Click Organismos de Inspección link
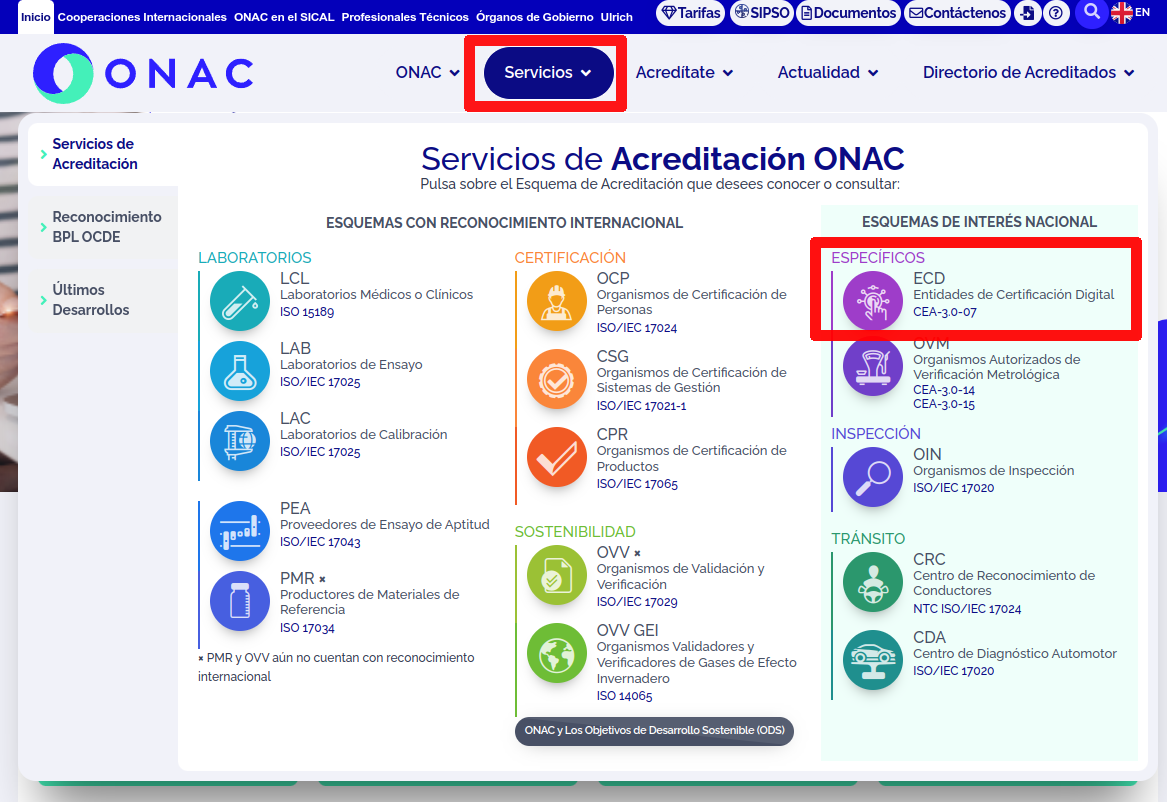Viewport: 1167px width, 802px height. click(x=994, y=471)
